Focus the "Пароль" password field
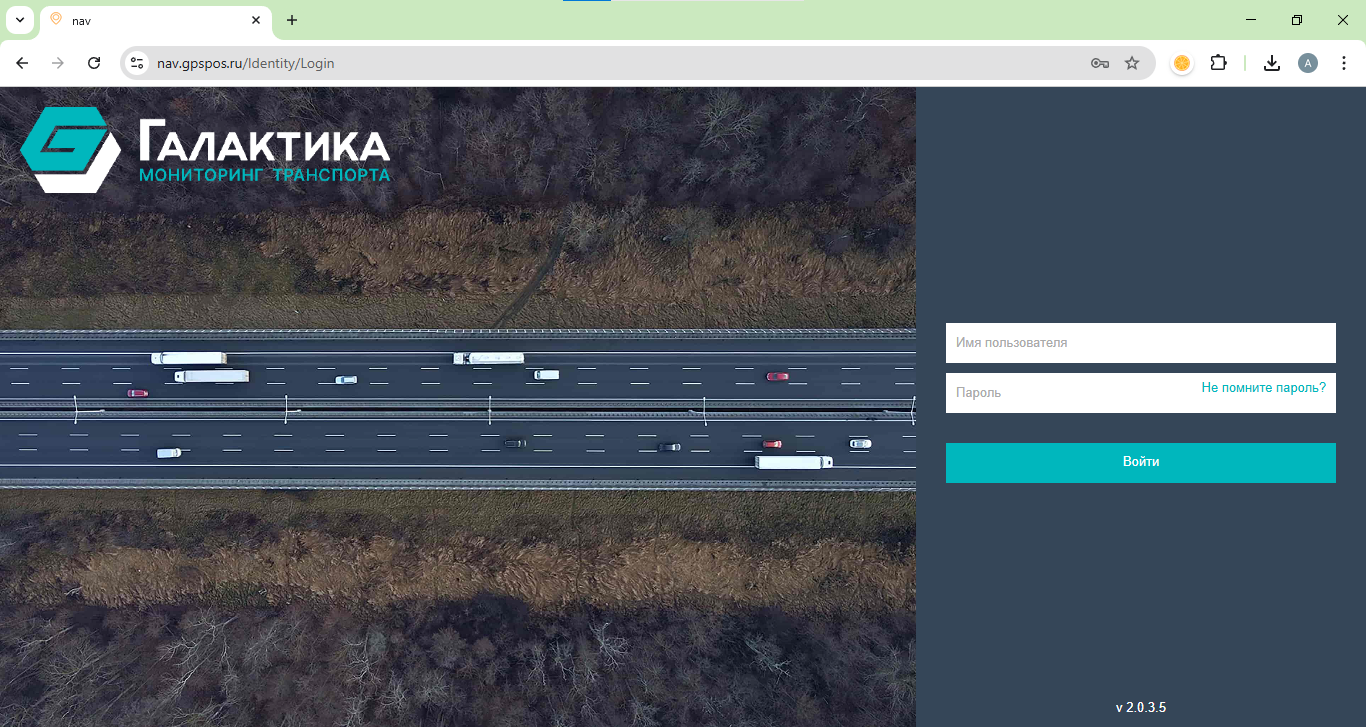 pos(1141,393)
